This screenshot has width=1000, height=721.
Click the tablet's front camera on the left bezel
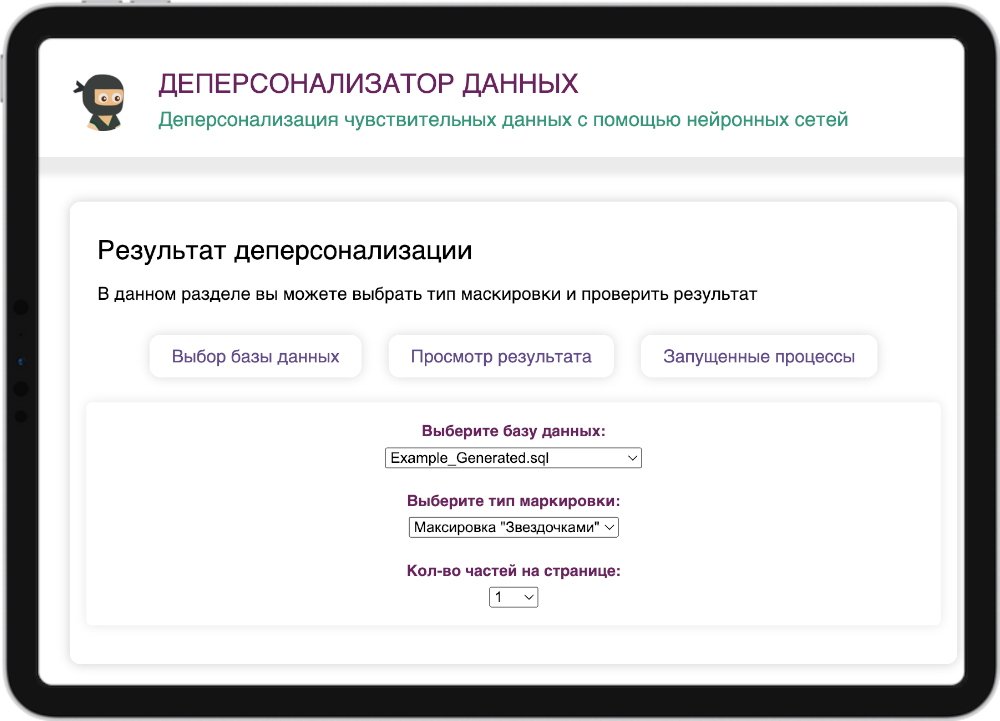pyautogui.click(x=21, y=361)
